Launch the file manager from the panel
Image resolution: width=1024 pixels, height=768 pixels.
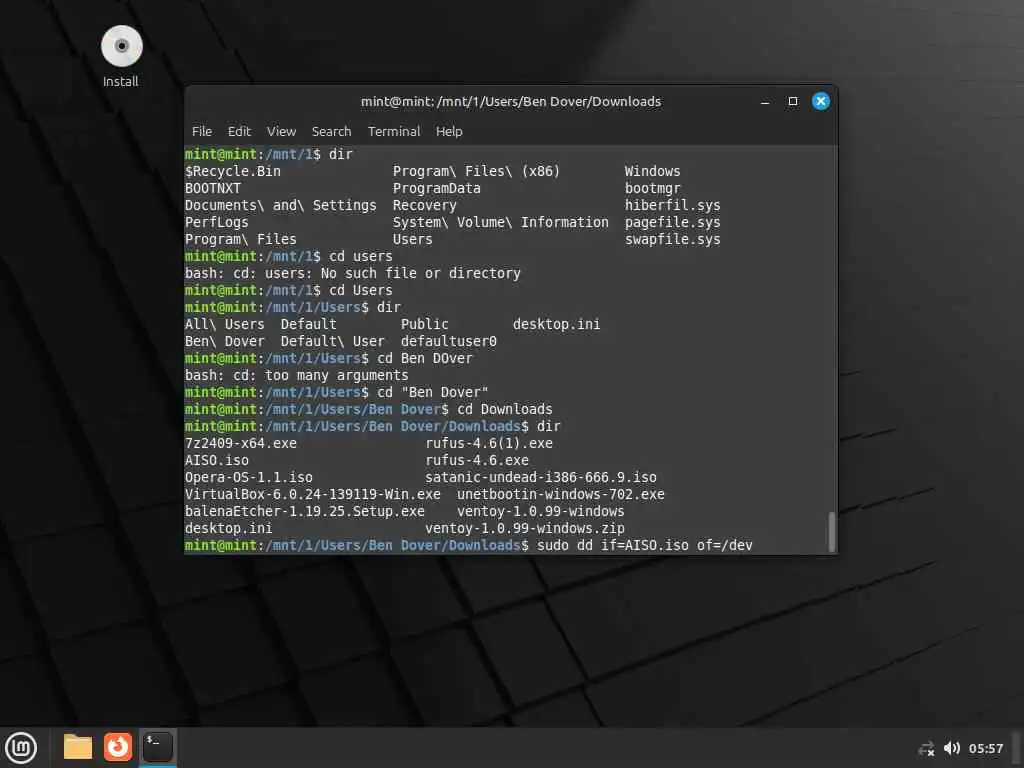[78, 747]
